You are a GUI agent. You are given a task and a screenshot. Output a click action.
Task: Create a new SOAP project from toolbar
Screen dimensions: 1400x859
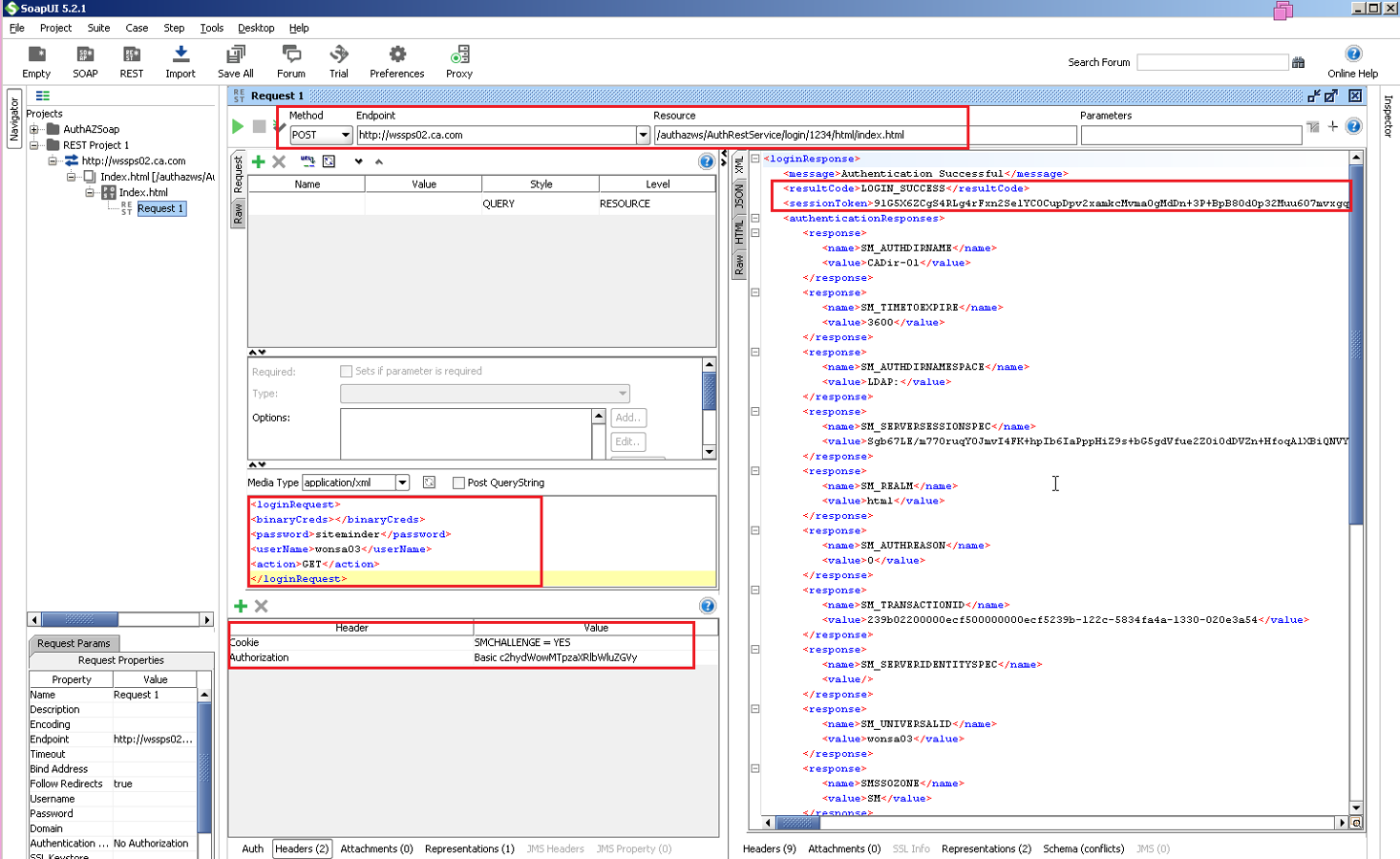(x=85, y=61)
